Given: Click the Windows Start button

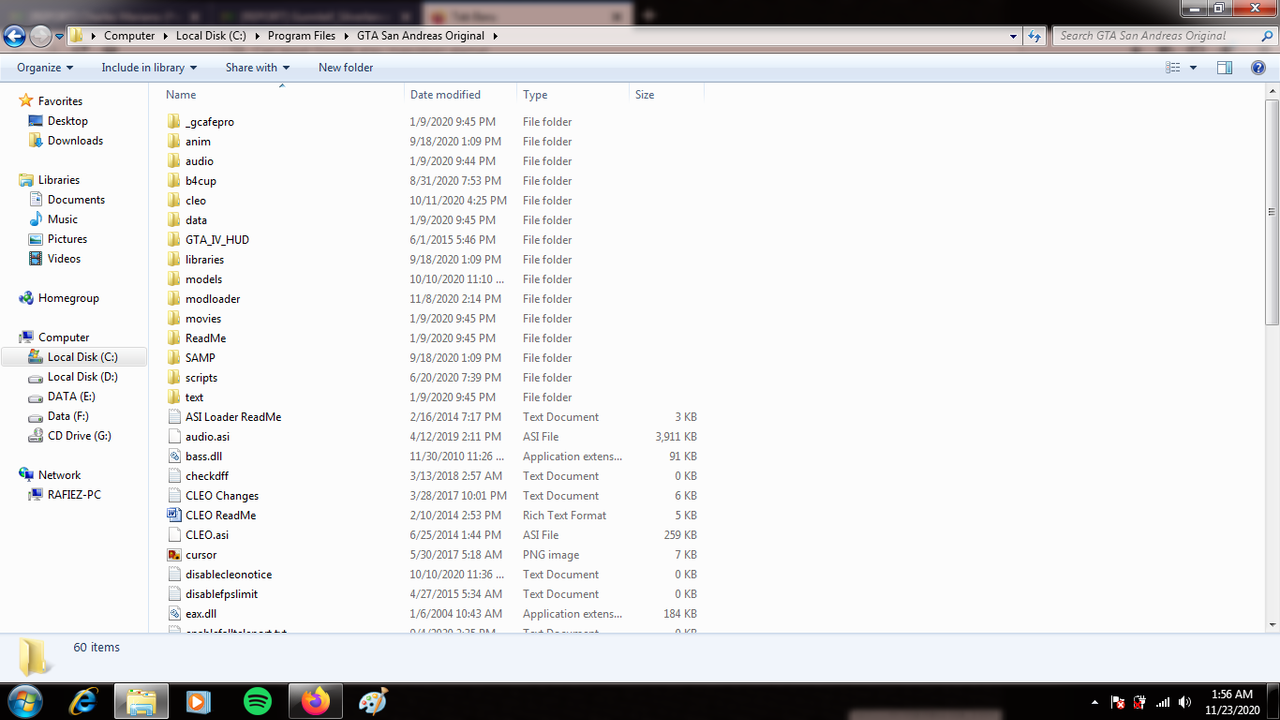Looking at the screenshot, I should (x=24, y=701).
